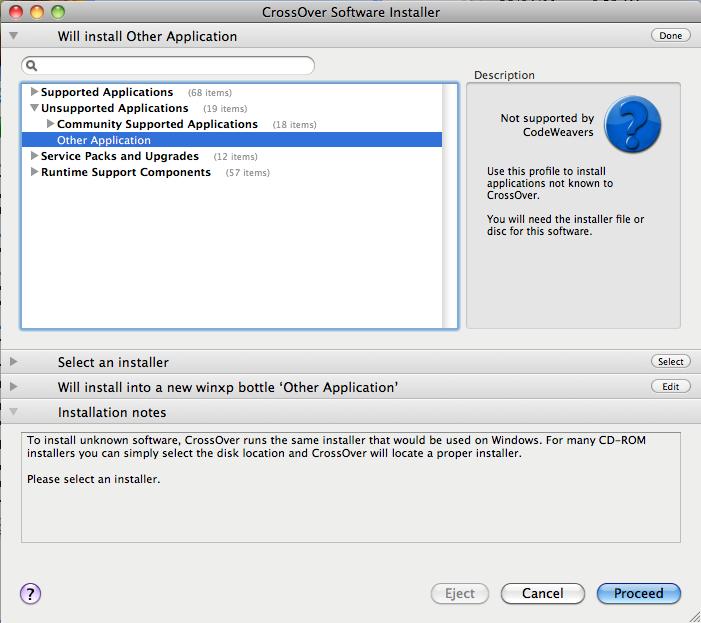Expand the Select an installer section
Viewport: 701px width, 623px height.
pyautogui.click(x=13, y=361)
